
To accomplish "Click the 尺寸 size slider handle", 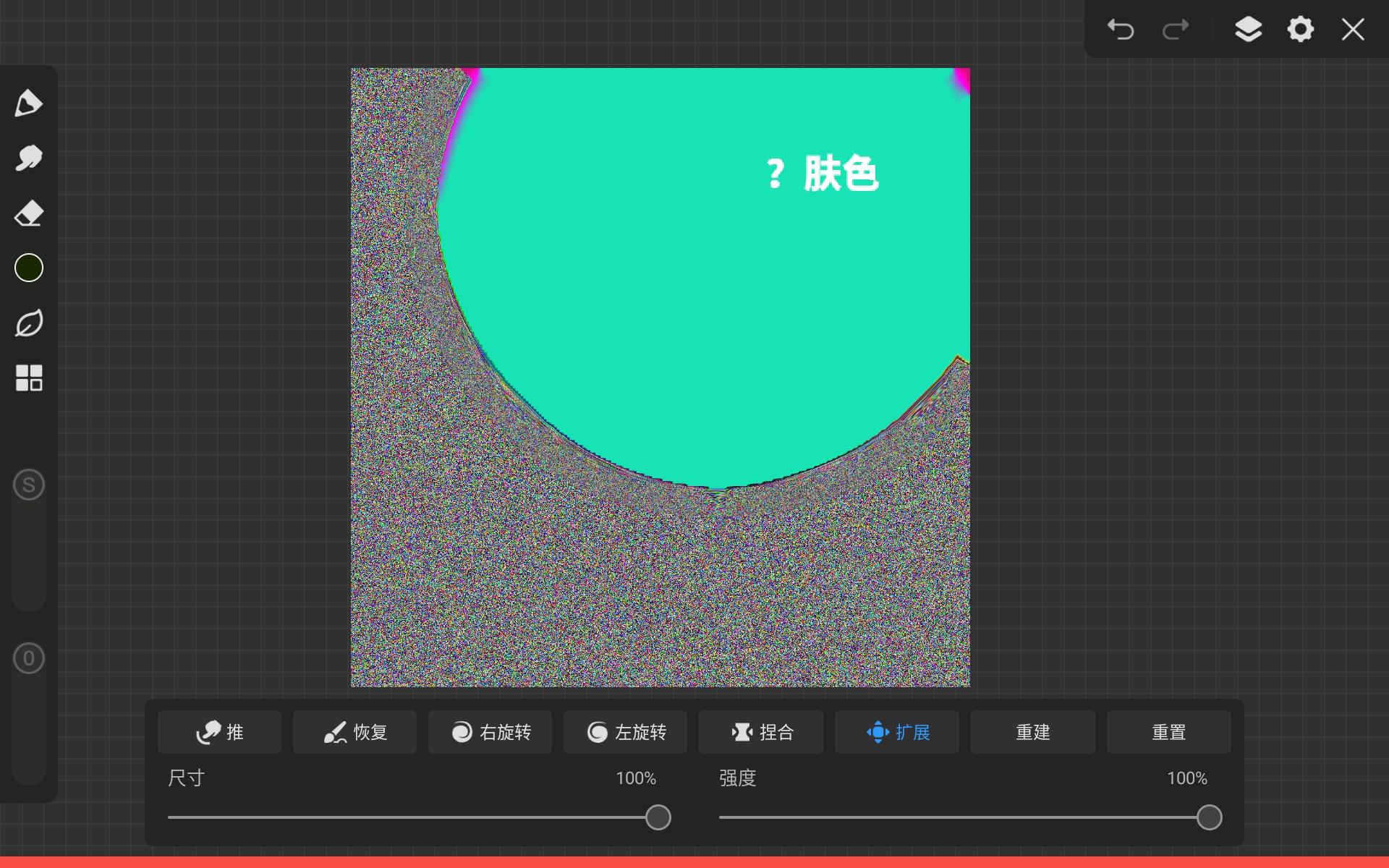I will (658, 817).
